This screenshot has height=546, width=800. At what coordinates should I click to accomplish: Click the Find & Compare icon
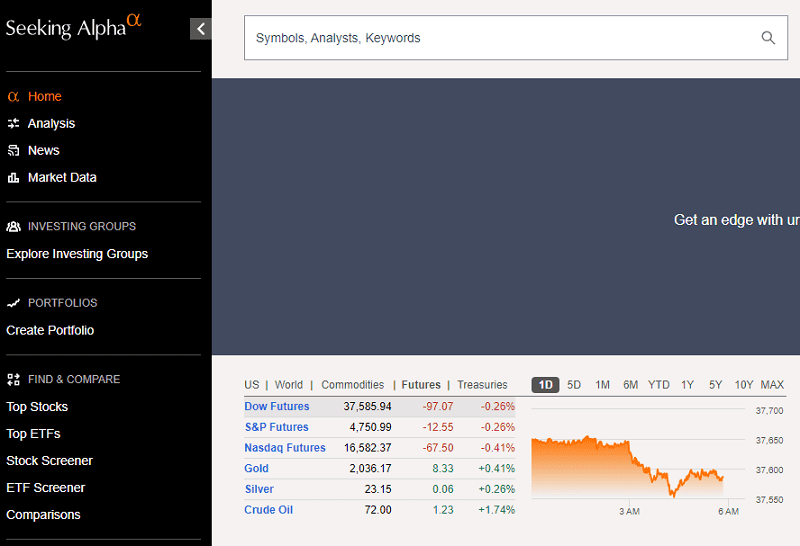click(14, 380)
